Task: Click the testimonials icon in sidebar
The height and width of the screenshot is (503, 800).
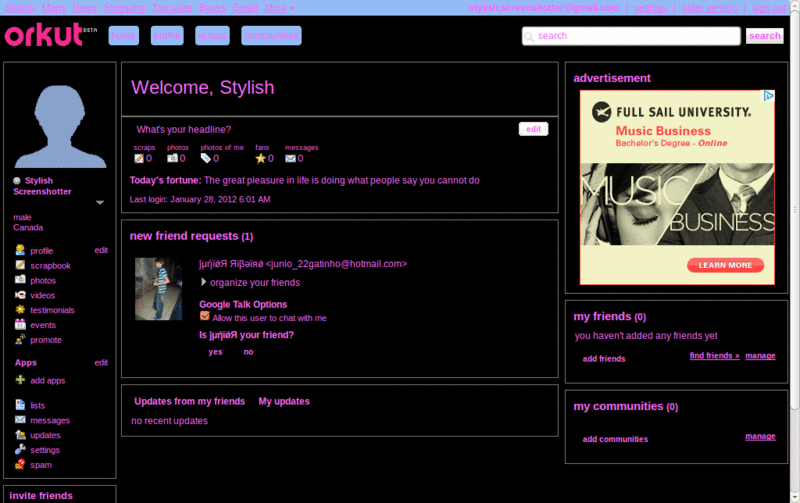Action: pyautogui.click(x=20, y=309)
